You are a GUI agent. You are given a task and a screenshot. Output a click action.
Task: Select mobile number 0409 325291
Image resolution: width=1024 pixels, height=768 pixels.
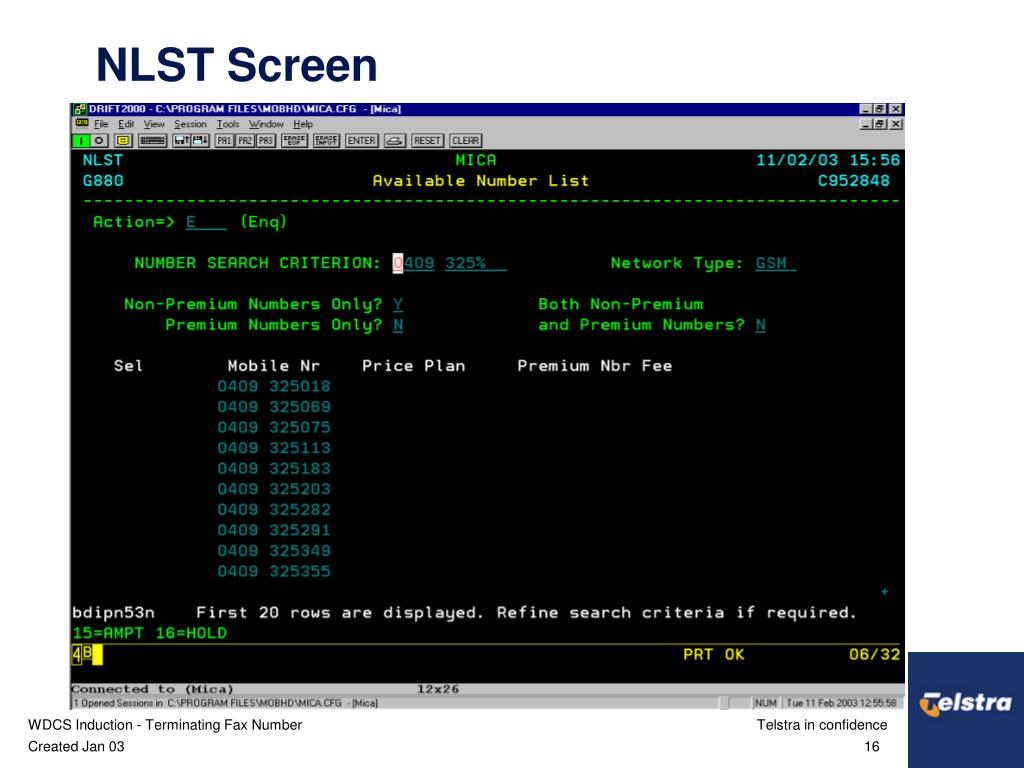274,530
